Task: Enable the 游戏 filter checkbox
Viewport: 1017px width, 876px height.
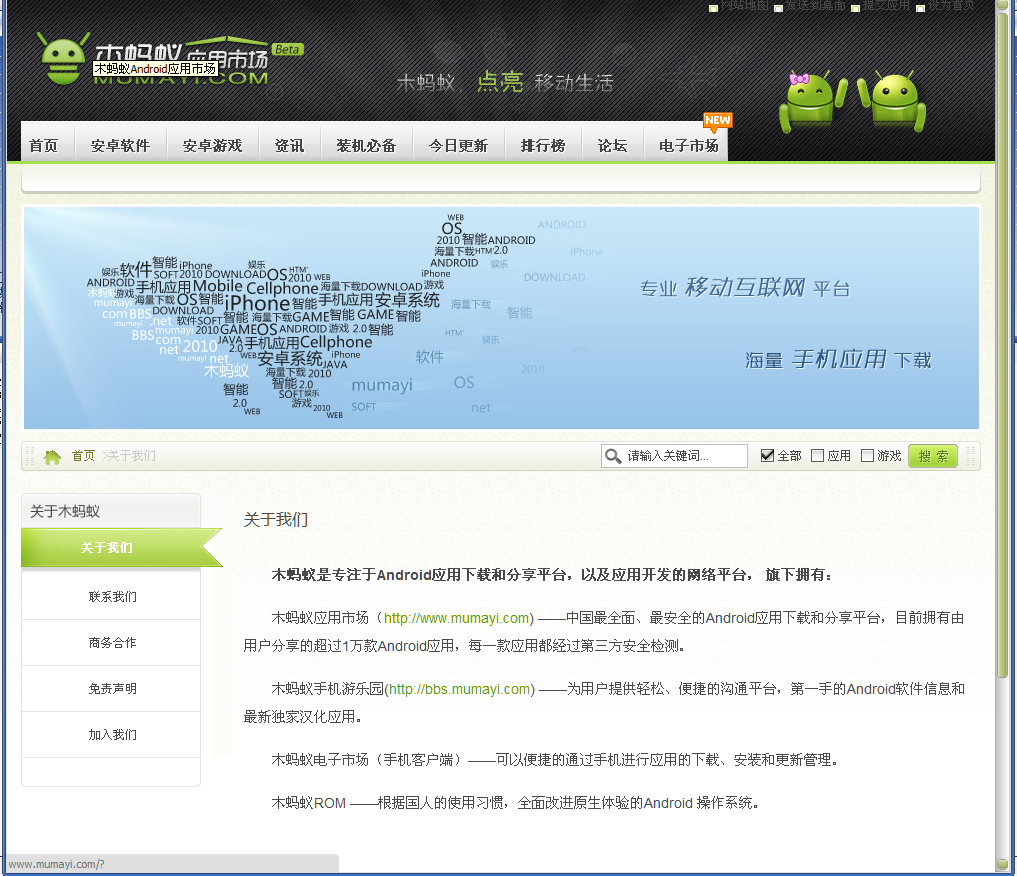Action: (866, 455)
